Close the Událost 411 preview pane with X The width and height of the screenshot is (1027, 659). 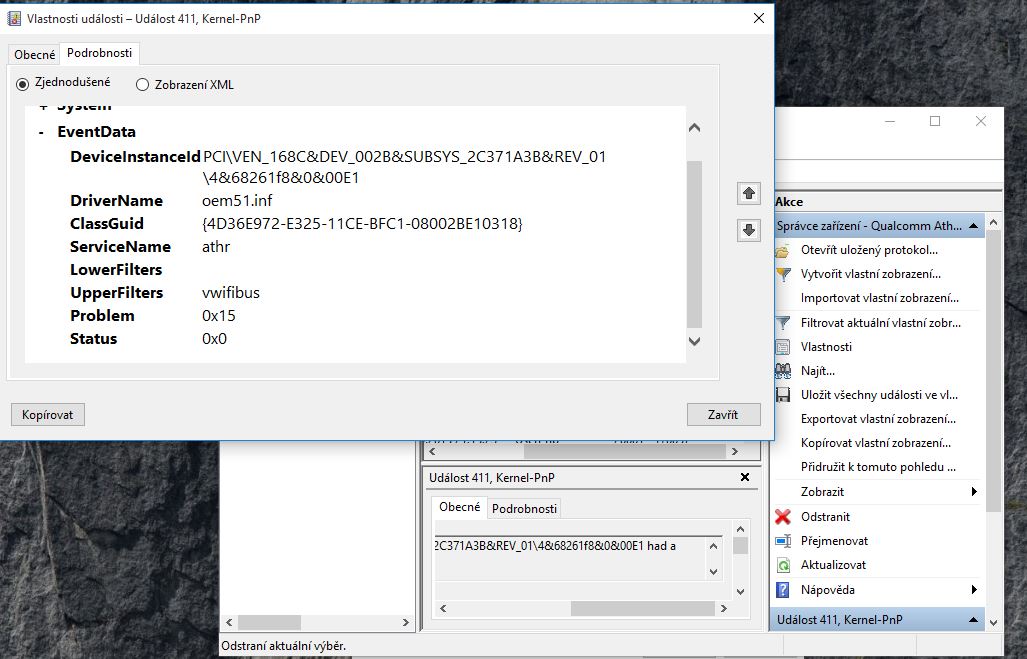coord(745,477)
